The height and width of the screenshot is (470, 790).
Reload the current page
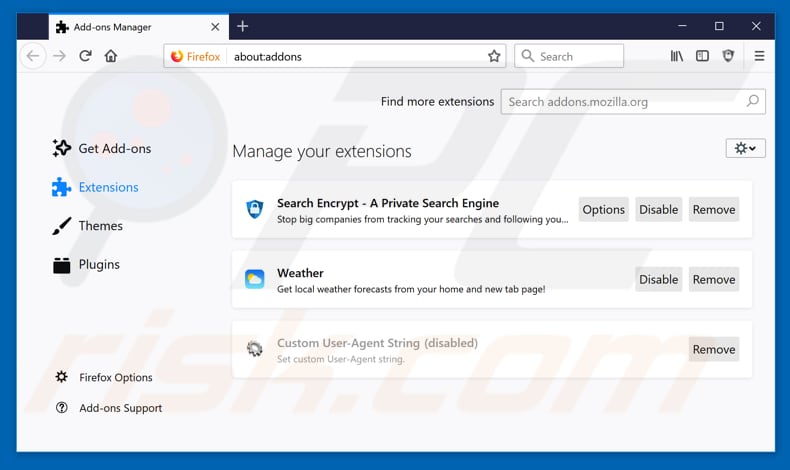pos(85,56)
